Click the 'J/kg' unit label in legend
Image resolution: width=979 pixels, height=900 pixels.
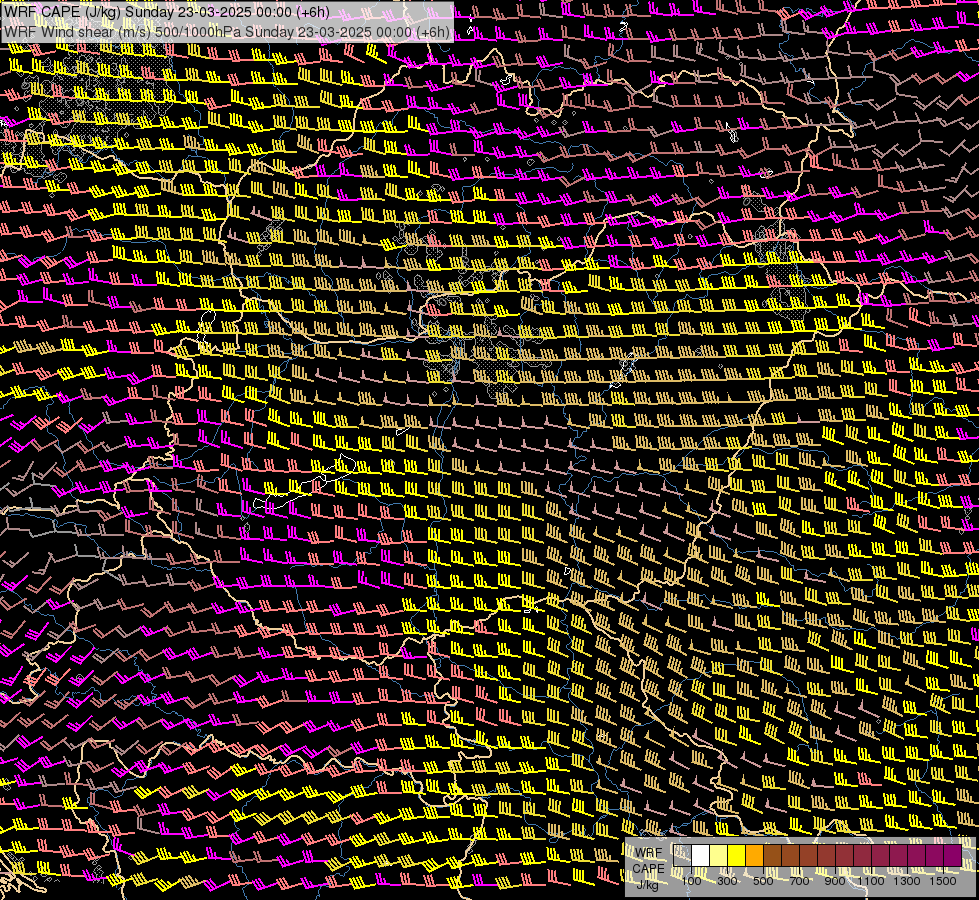(x=648, y=885)
